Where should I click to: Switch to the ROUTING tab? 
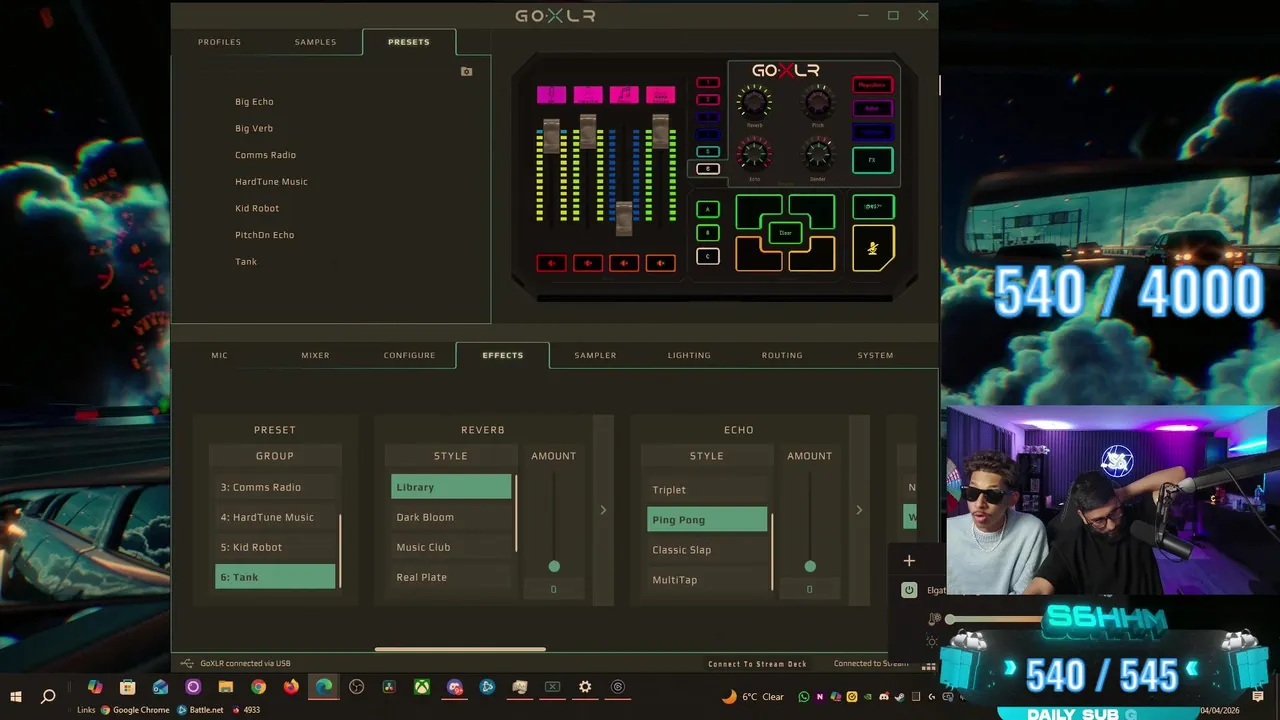click(x=782, y=355)
